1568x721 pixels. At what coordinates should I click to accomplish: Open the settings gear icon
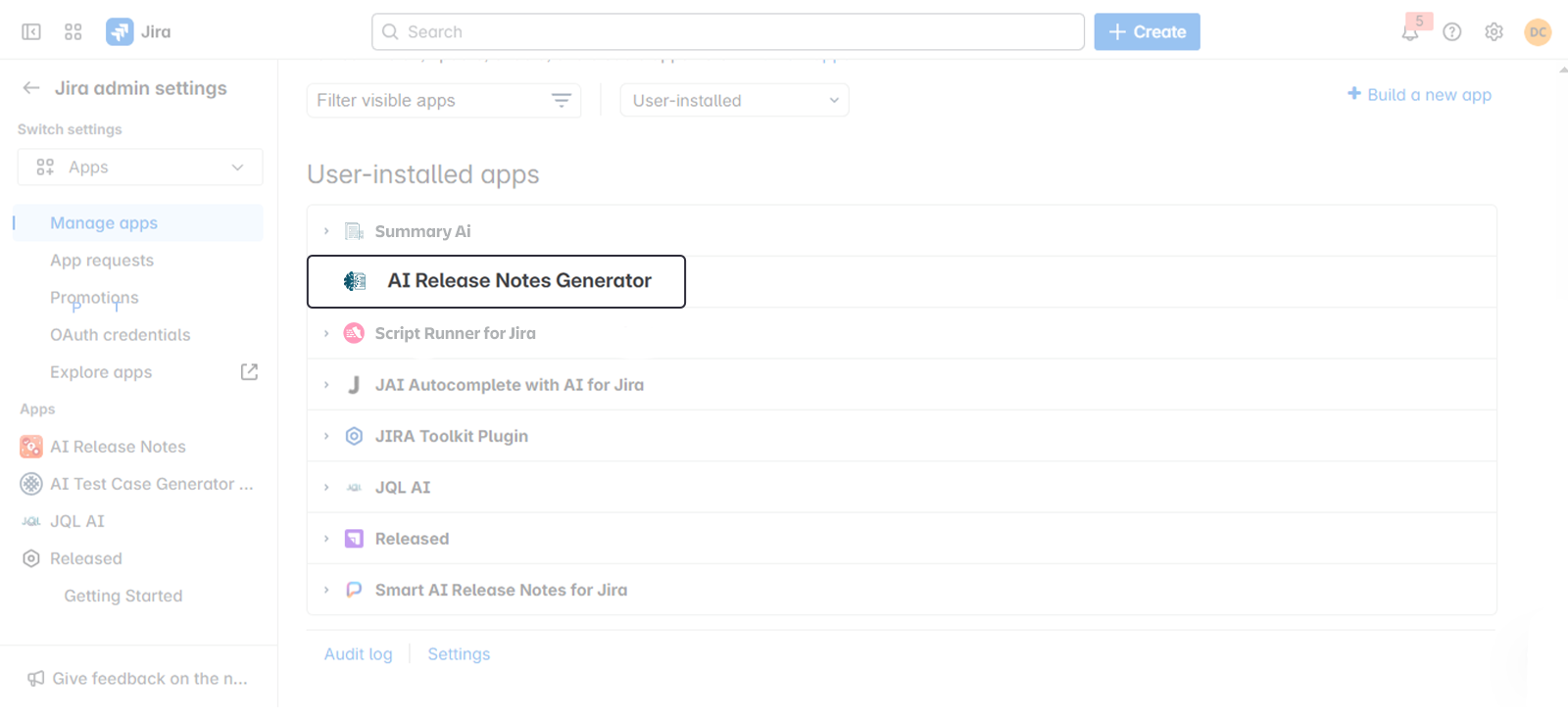[x=1494, y=32]
